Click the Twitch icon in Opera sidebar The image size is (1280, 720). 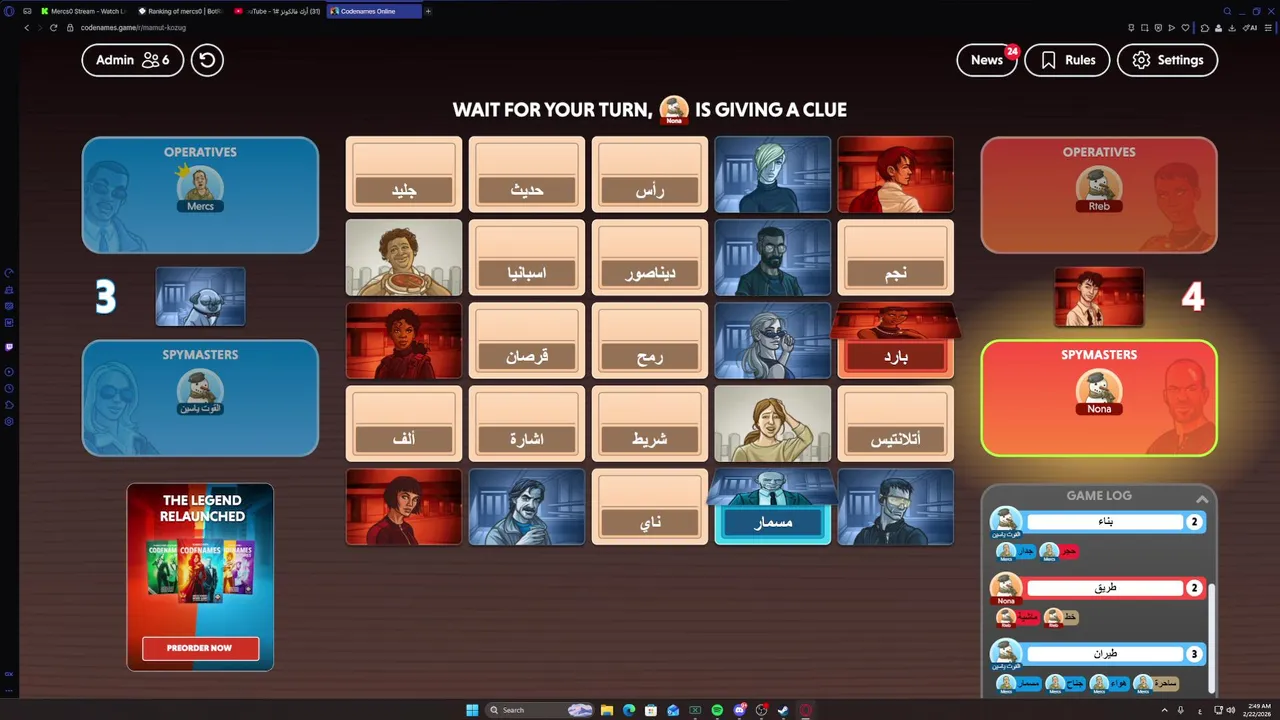(x=9, y=347)
